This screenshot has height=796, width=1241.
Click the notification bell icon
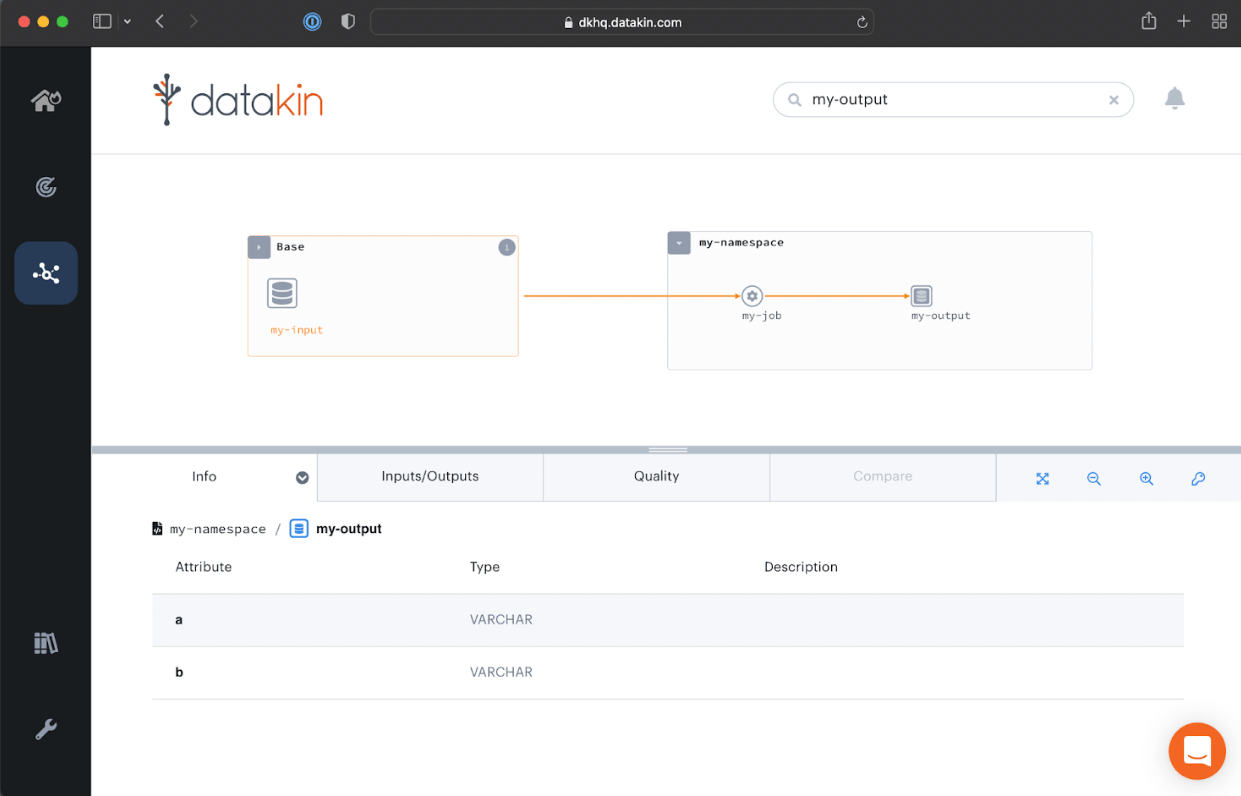tap(1174, 99)
